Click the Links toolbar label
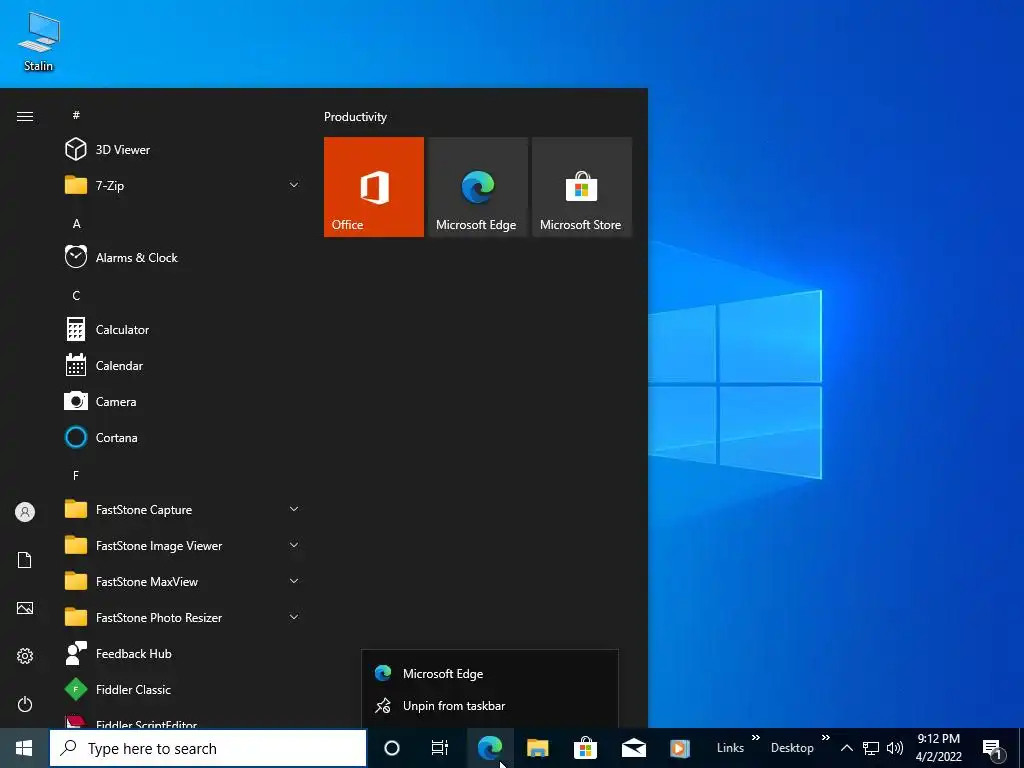Viewport: 1024px width, 768px height. [x=730, y=748]
